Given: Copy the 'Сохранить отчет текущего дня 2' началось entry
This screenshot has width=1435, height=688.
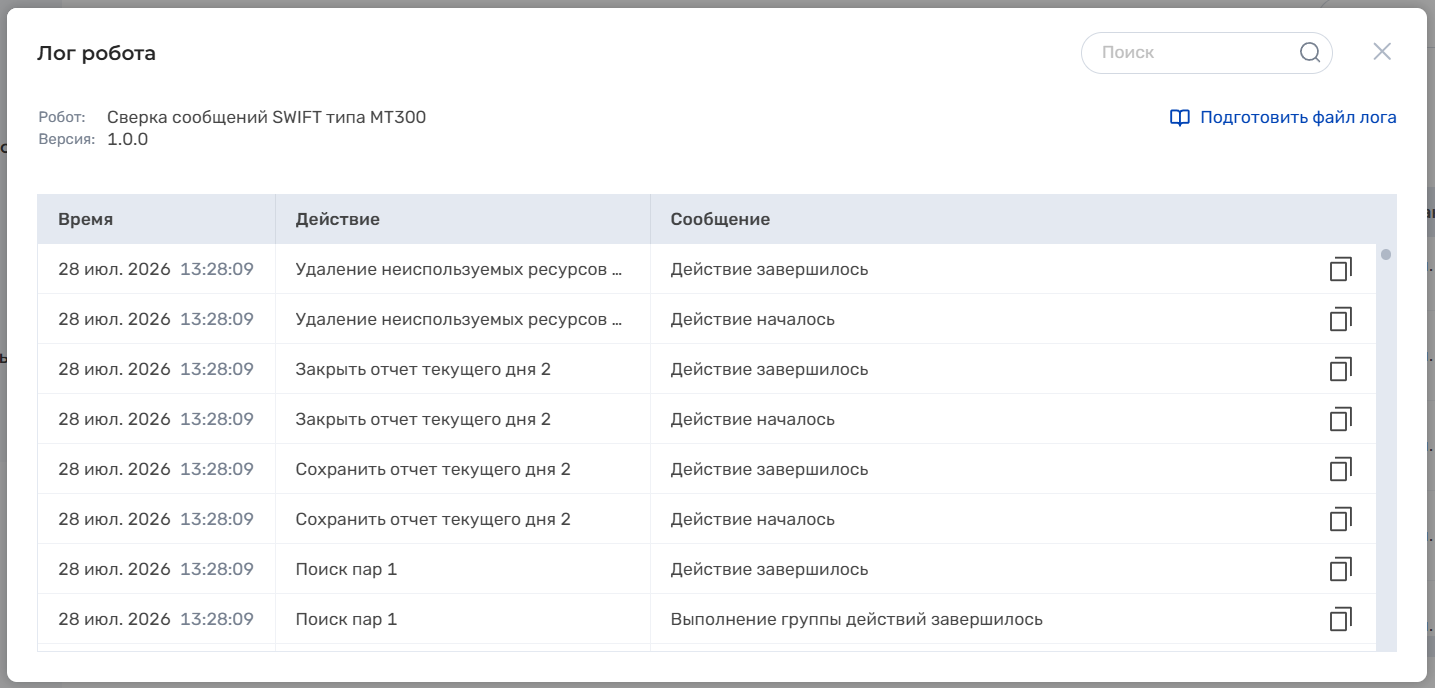Looking at the screenshot, I should coord(1340,519).
